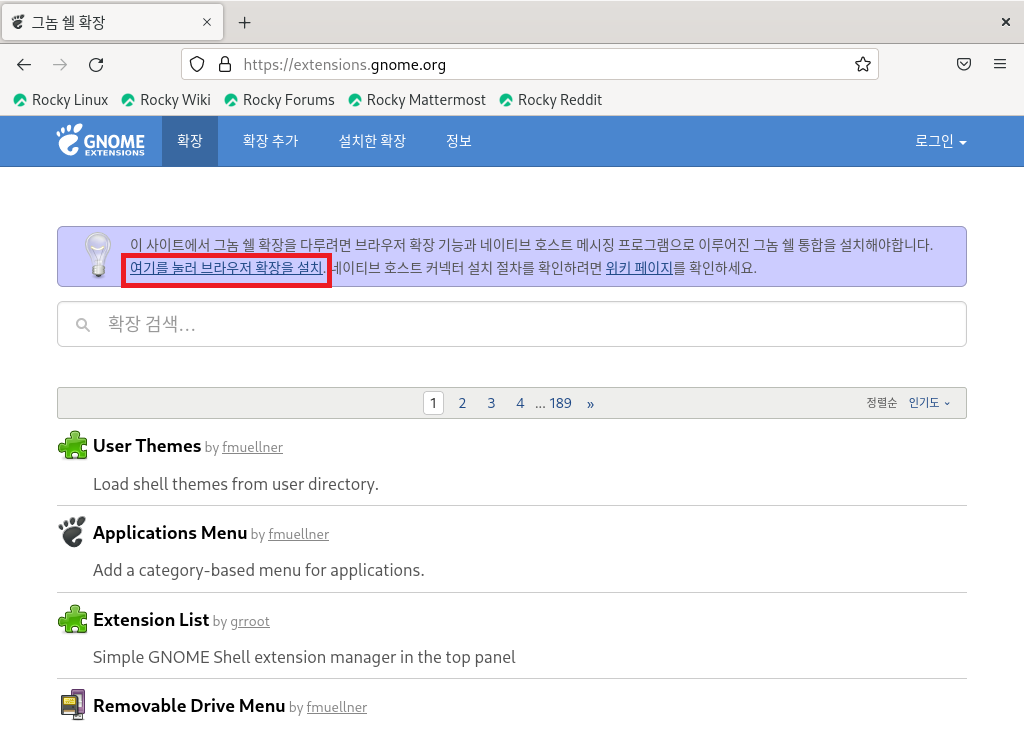Image resolution: width=1024 pixels, height=736 pixels.
Task: Go to page 4 of extensions
Action: pos(520,403)
